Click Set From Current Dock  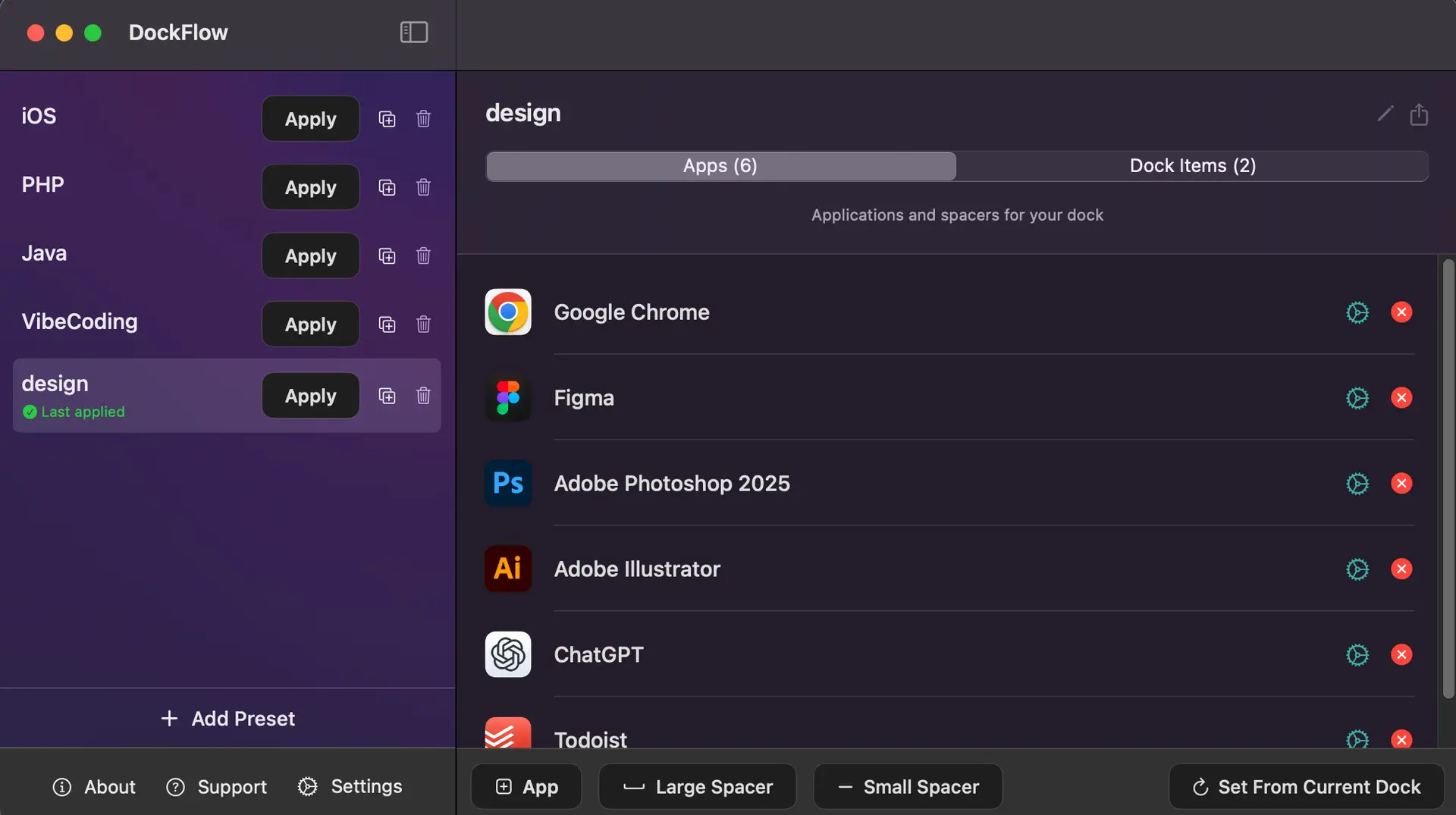[1304, 786]
